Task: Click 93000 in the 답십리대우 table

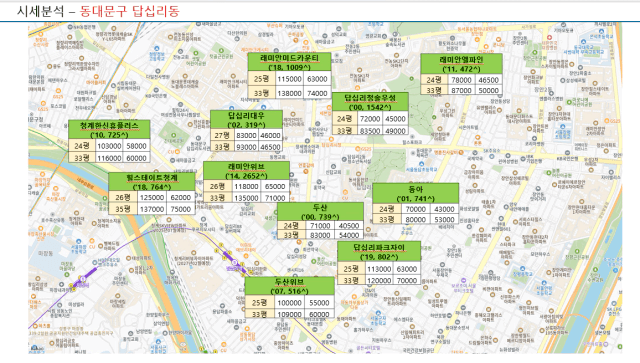Action: (x=246, y=147)
